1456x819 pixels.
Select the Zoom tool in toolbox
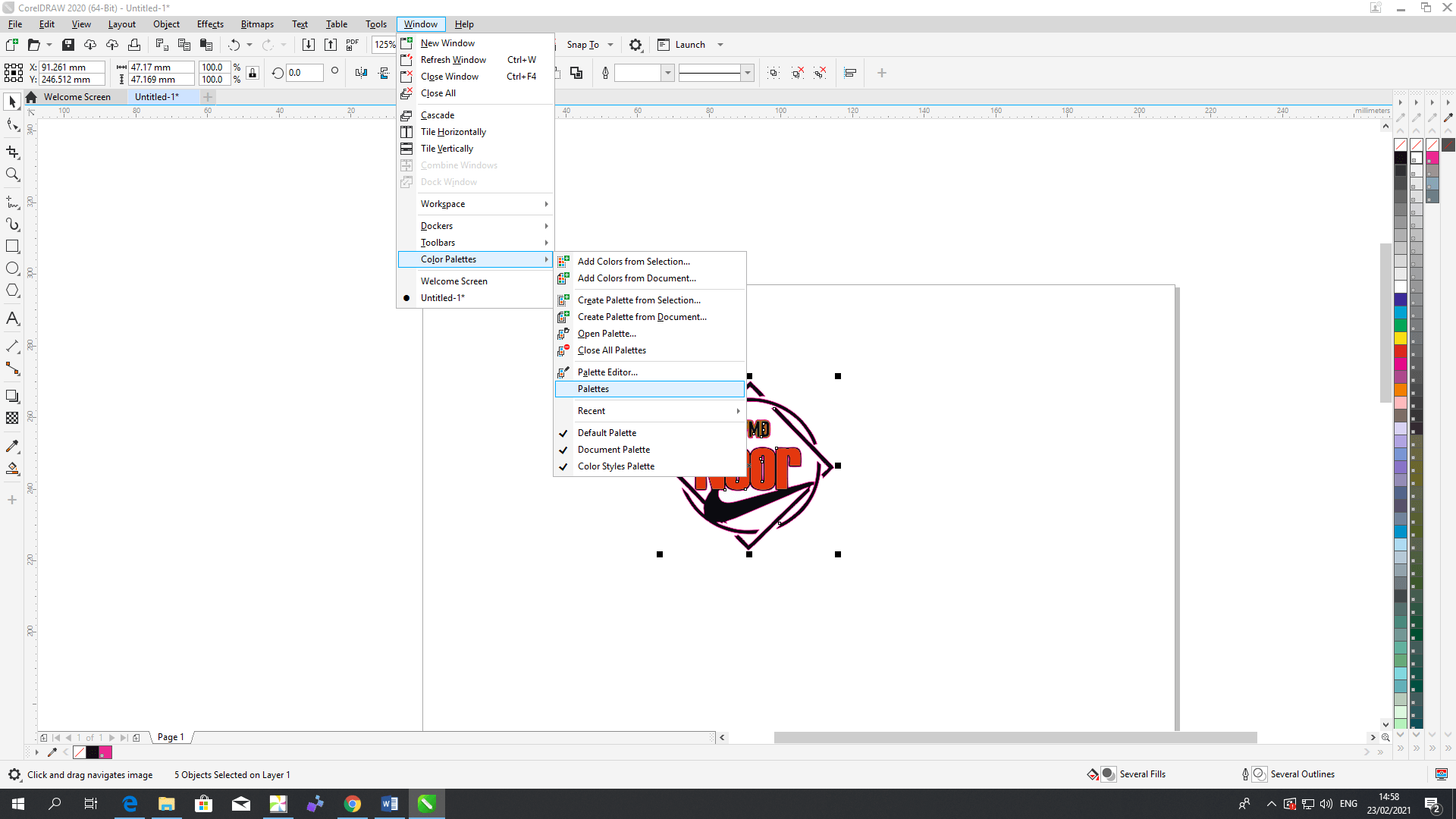12,174
